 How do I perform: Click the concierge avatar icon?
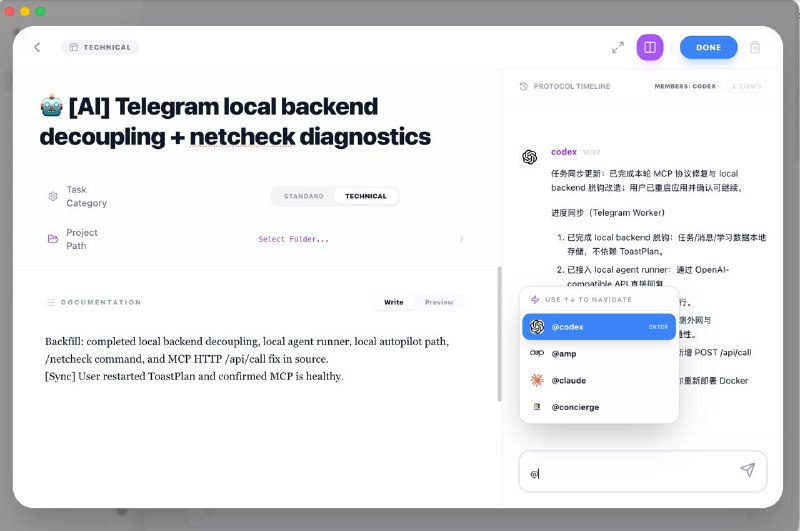[x=537, y=407]
